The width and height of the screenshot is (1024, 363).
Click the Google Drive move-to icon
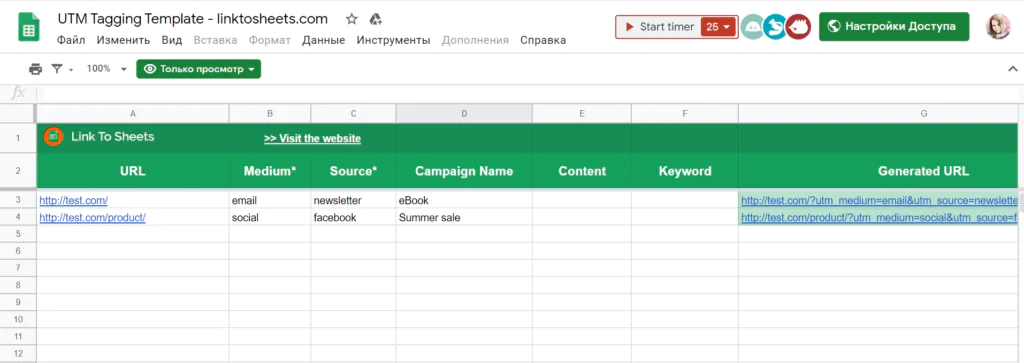(376, 18)
